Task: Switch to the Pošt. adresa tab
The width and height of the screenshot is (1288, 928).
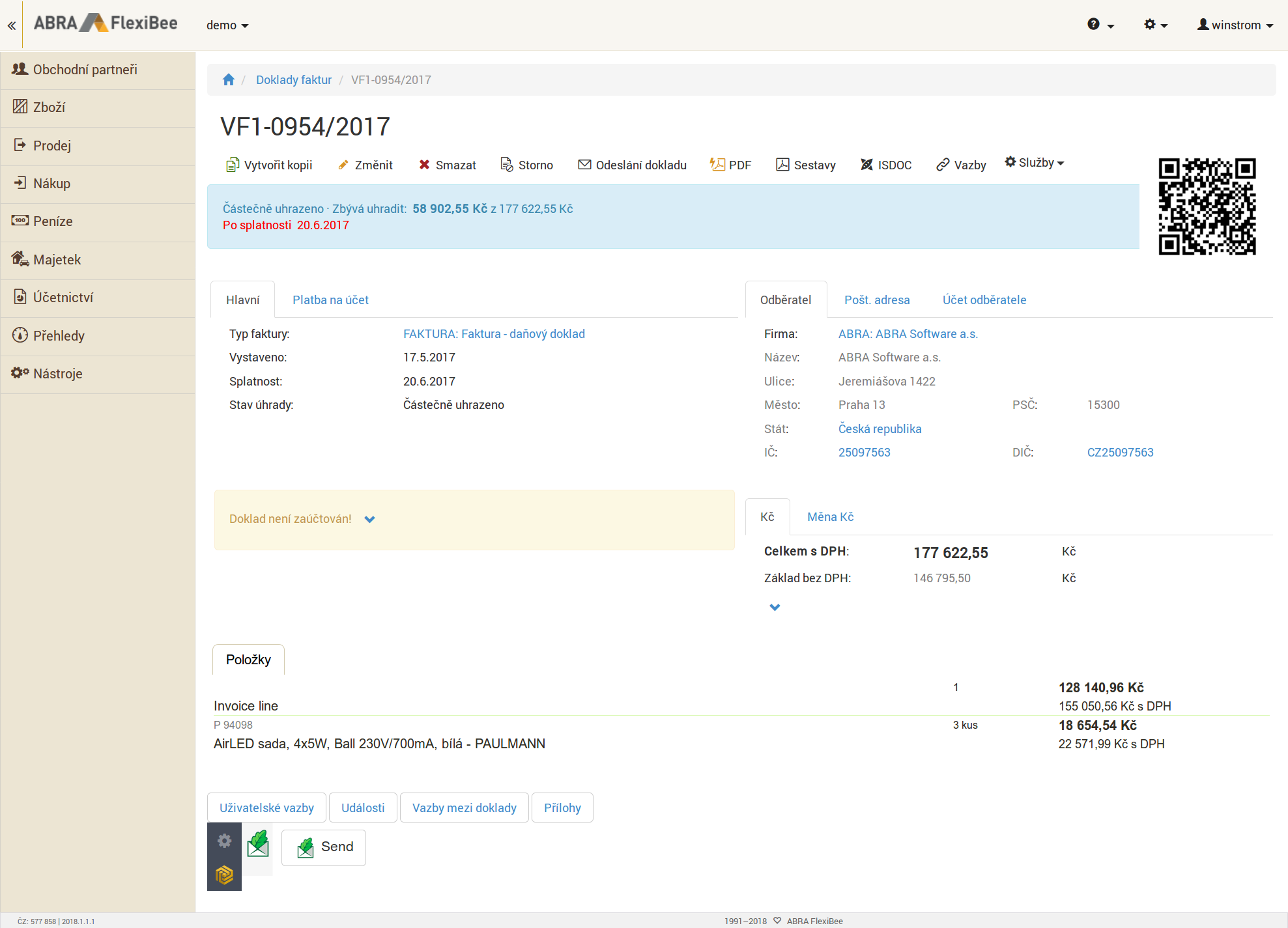Action: click(x=877, y=300)
